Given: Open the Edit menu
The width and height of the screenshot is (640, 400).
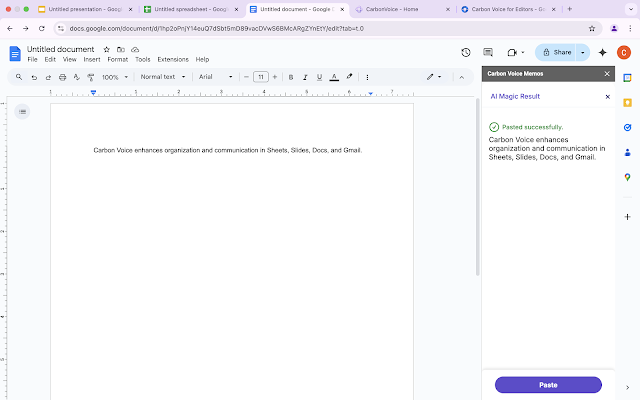Looking at the screenshot, I should point(50,60).
